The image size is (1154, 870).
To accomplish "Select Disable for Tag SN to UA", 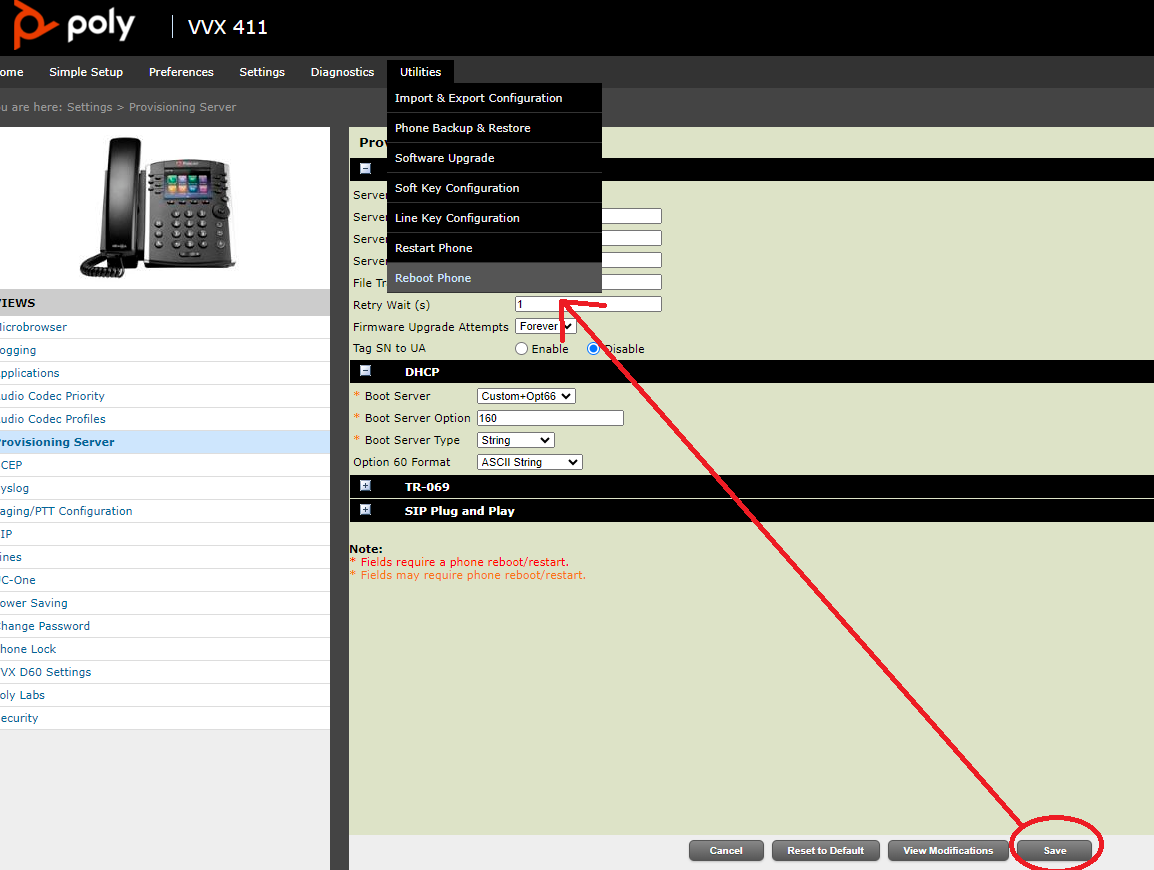I will pyautogui.click(x=593, y=349).
